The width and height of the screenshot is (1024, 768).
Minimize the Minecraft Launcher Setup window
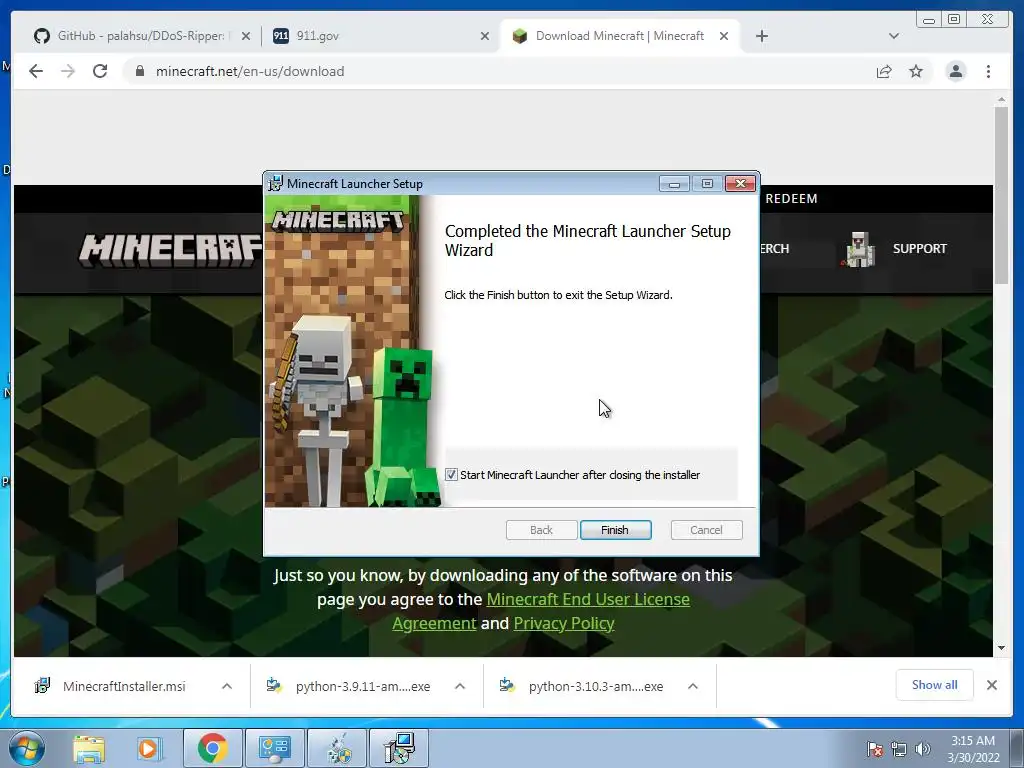674,184
